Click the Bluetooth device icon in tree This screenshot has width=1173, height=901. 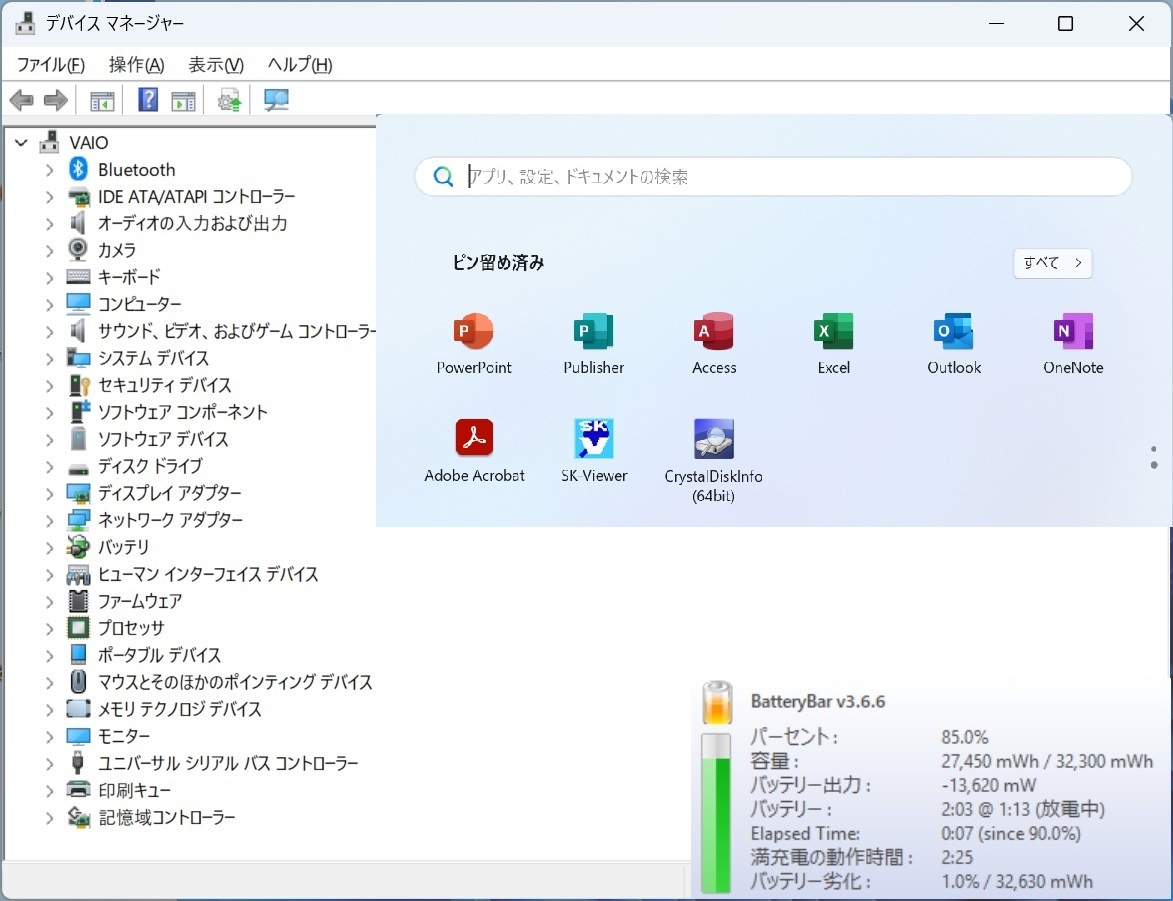[x=79, y=169]
